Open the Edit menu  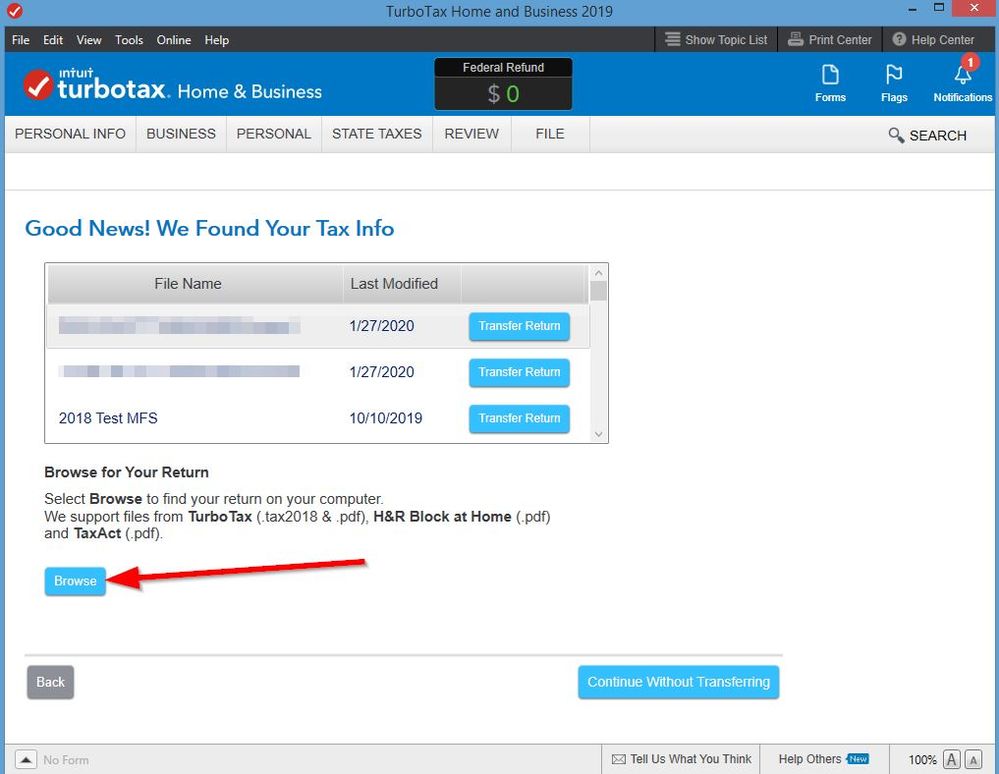(x=53, y=39)
